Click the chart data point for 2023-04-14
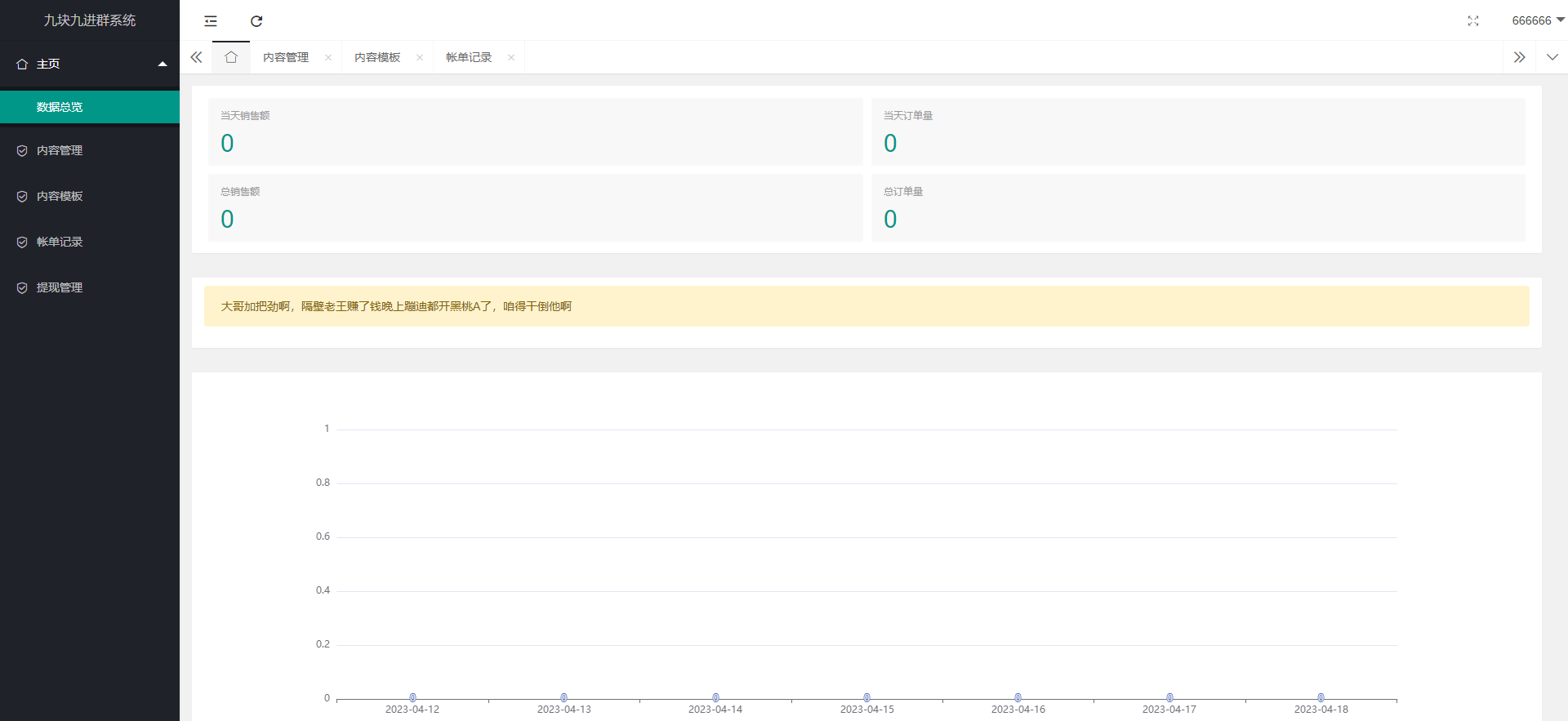Screen dimensions: 1568x721 coord(715,698)
